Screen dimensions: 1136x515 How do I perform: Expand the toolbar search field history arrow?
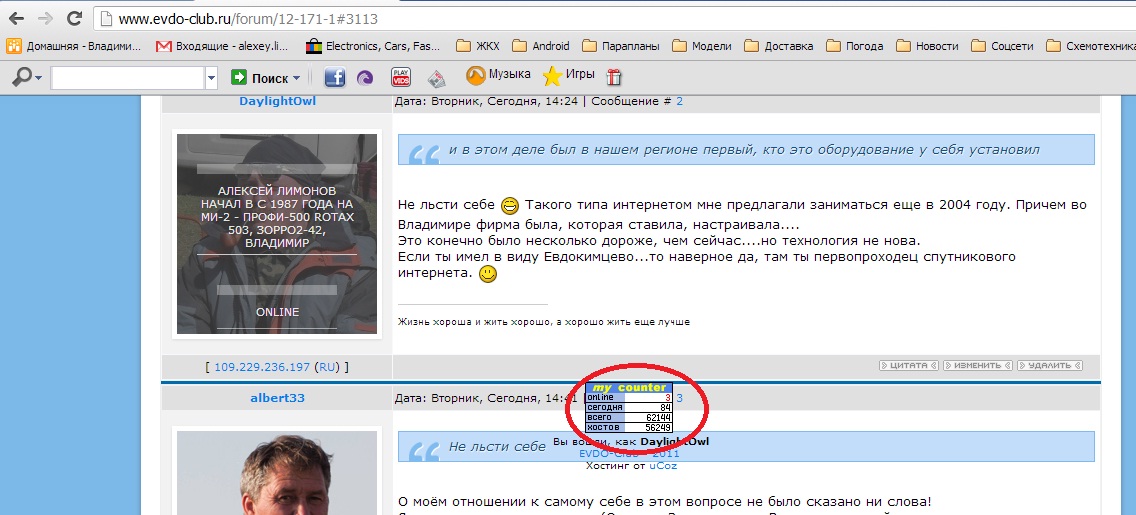(x=212, y=78)
